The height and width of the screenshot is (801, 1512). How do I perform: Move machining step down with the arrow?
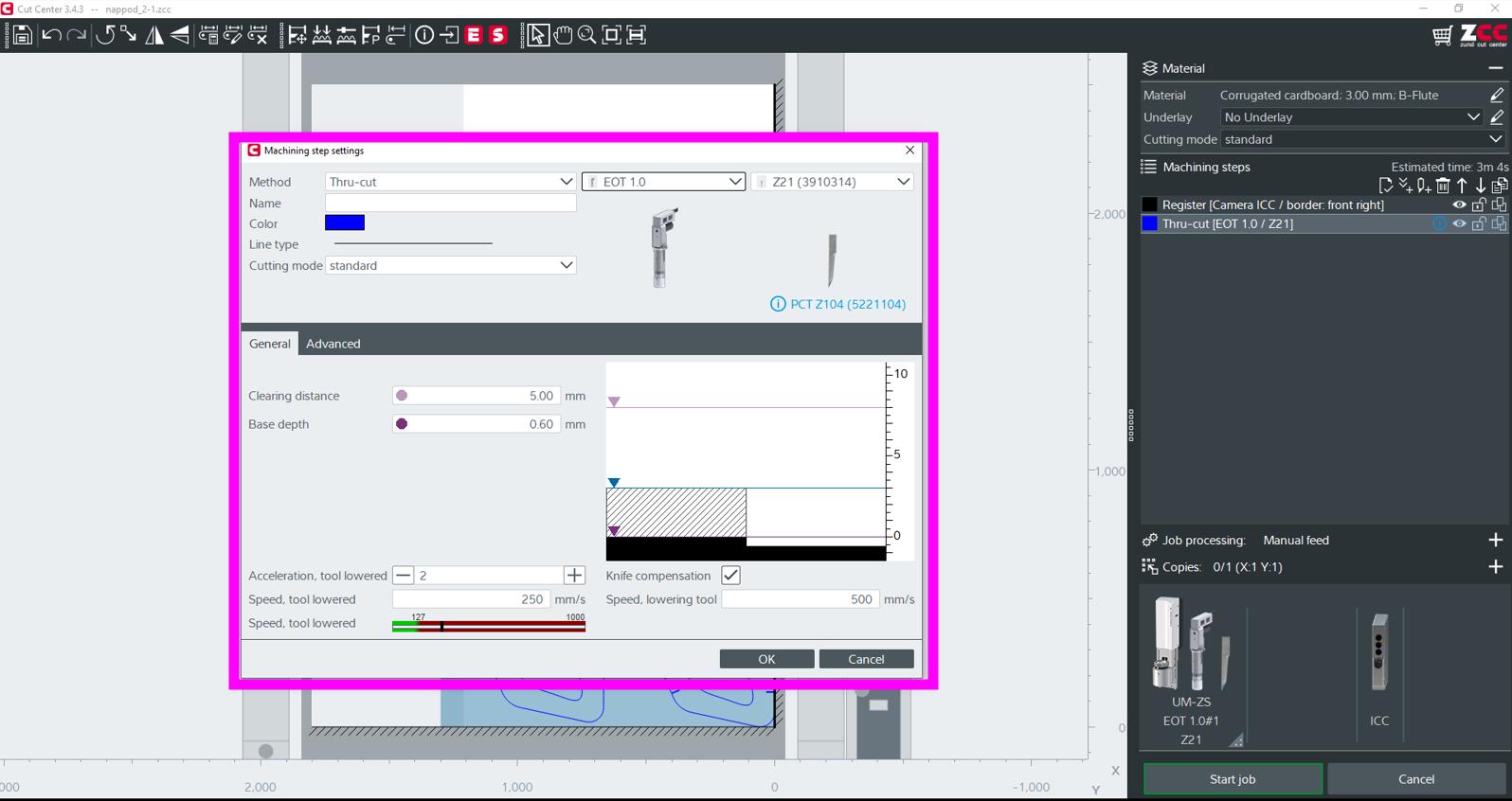pos(1480,186)
